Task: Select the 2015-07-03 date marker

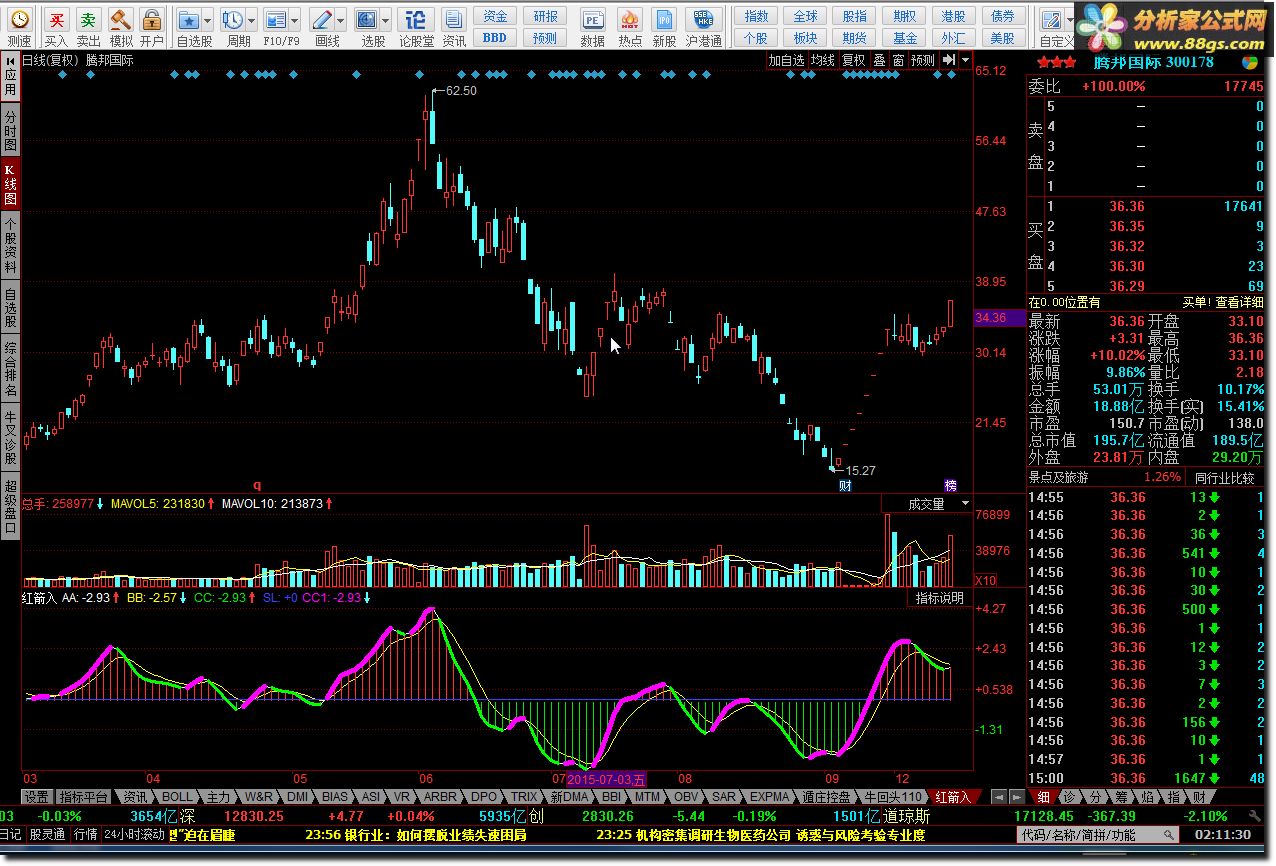Action: (x=607, y=778)
